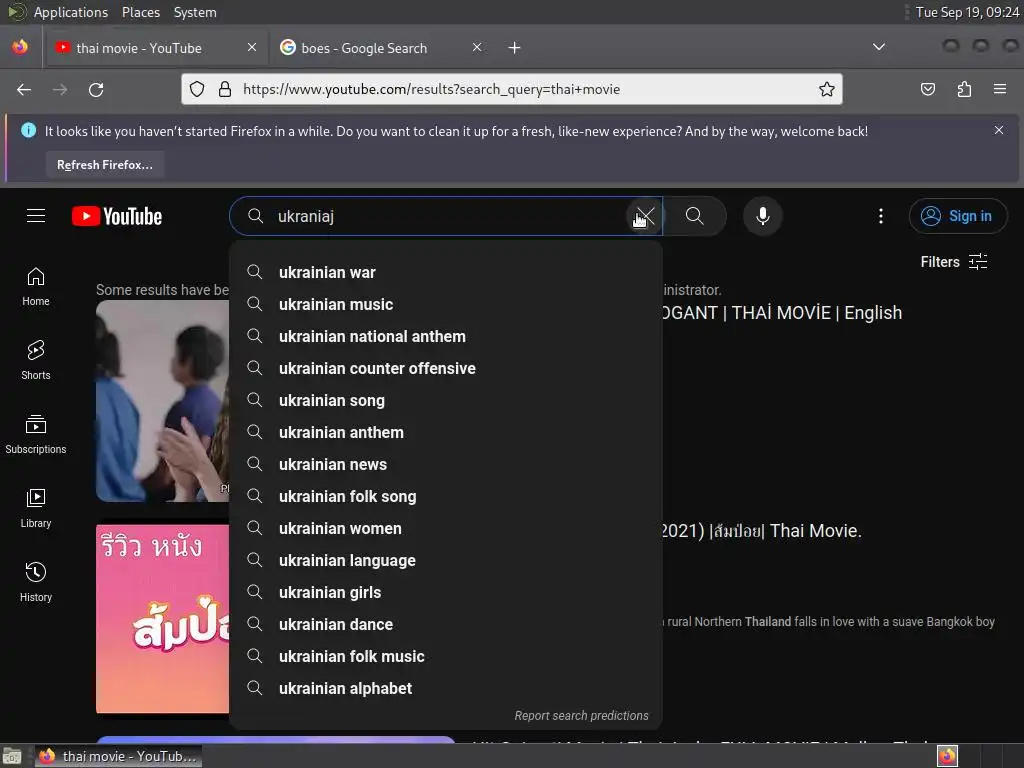Click Report search predictions link

pyautogui.click(x=581, y=715)
